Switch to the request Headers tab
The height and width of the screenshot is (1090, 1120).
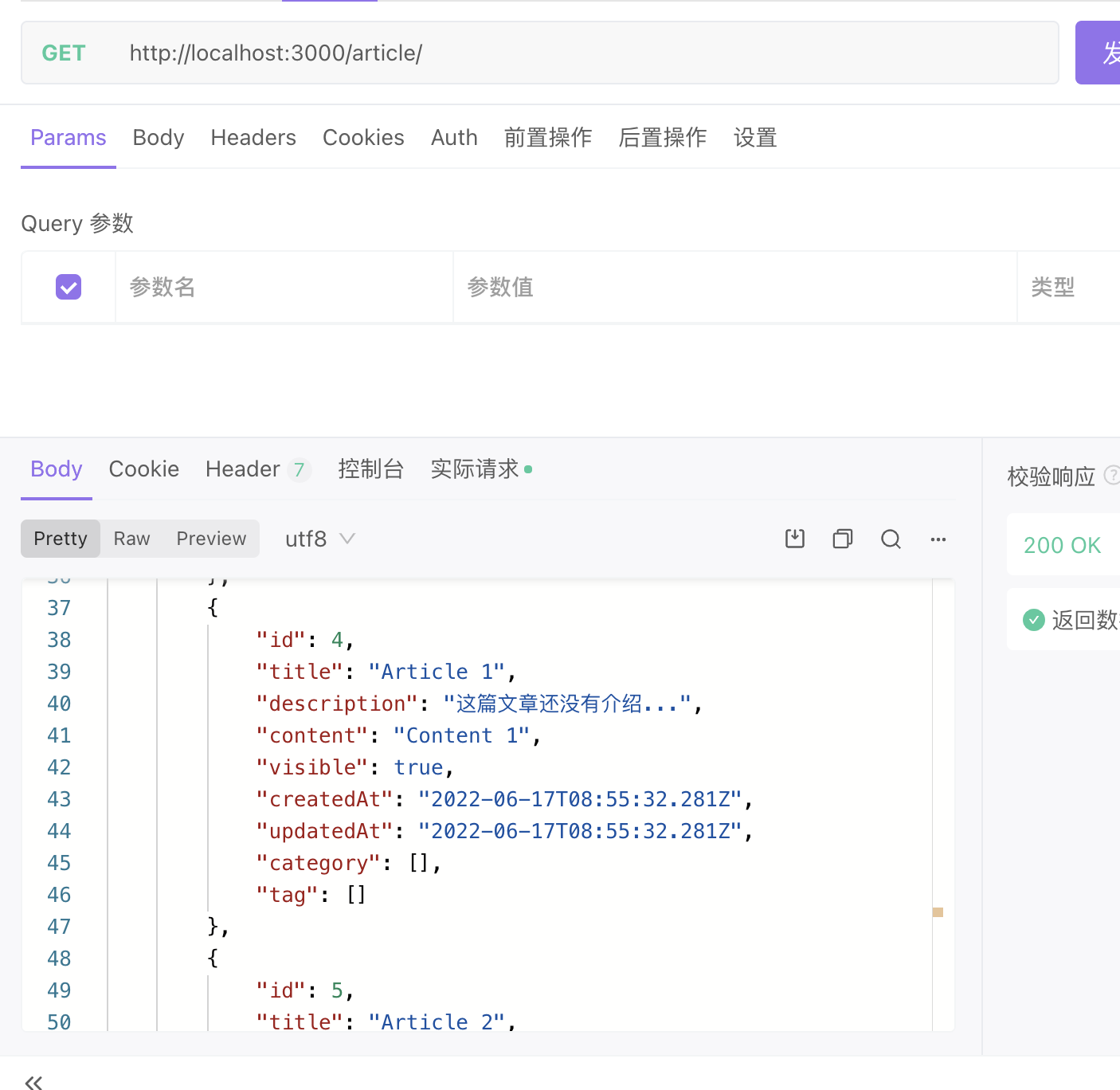pyautogui.click(x=253, y=138)
